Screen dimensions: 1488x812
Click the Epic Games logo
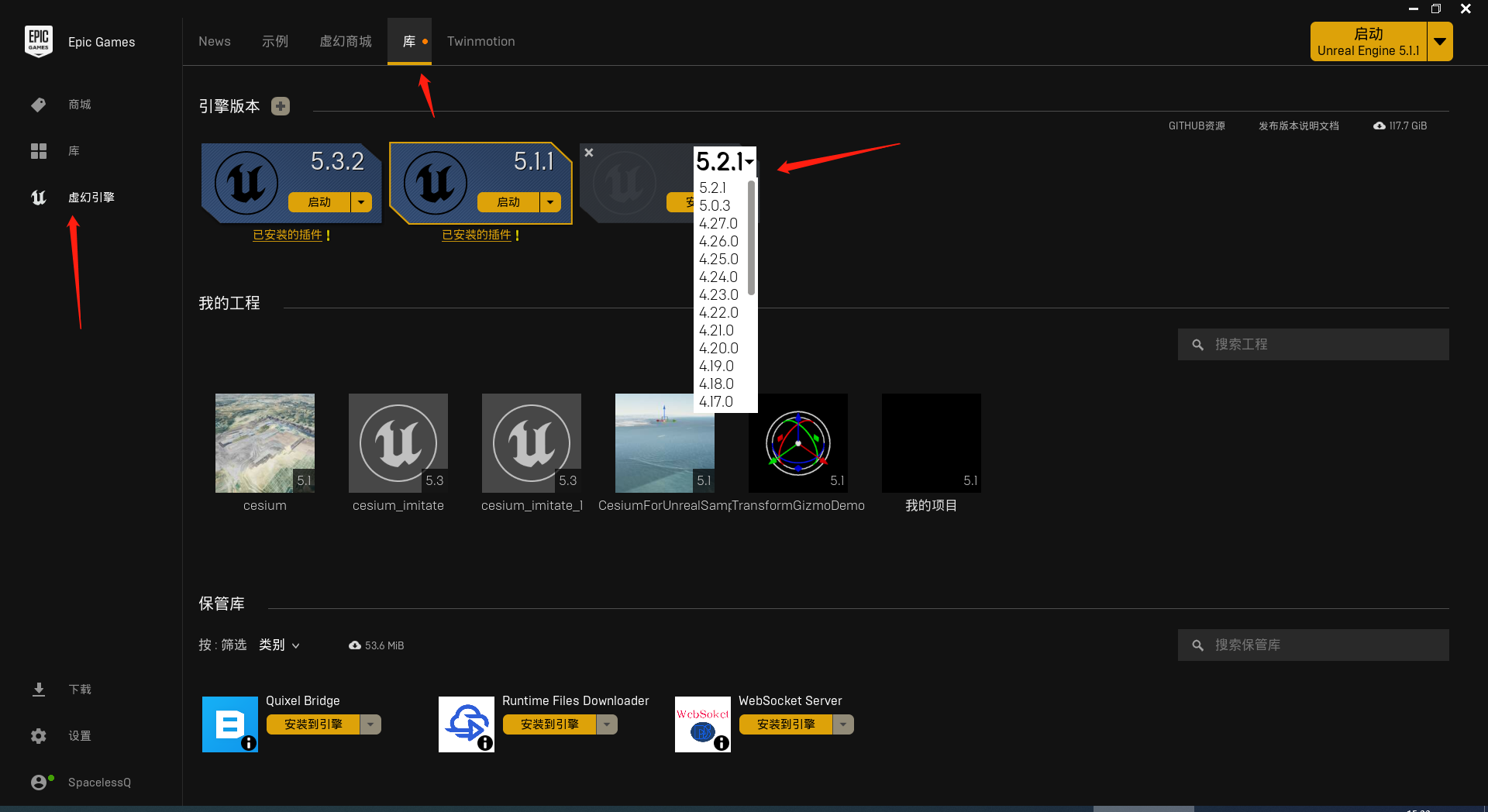pyautogui.click(x=39, y=42)
